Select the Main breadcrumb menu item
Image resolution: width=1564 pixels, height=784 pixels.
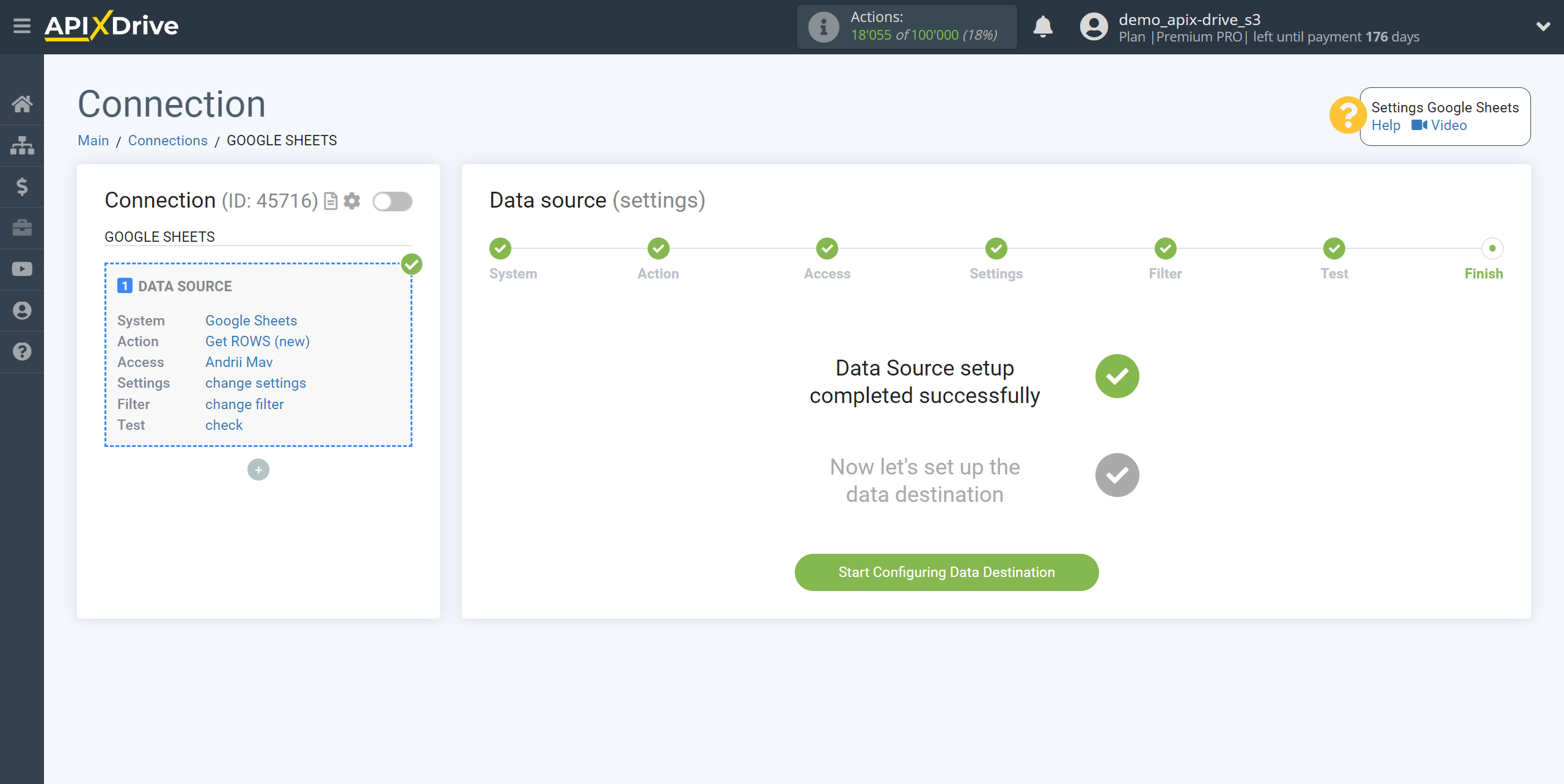(94, 140)
